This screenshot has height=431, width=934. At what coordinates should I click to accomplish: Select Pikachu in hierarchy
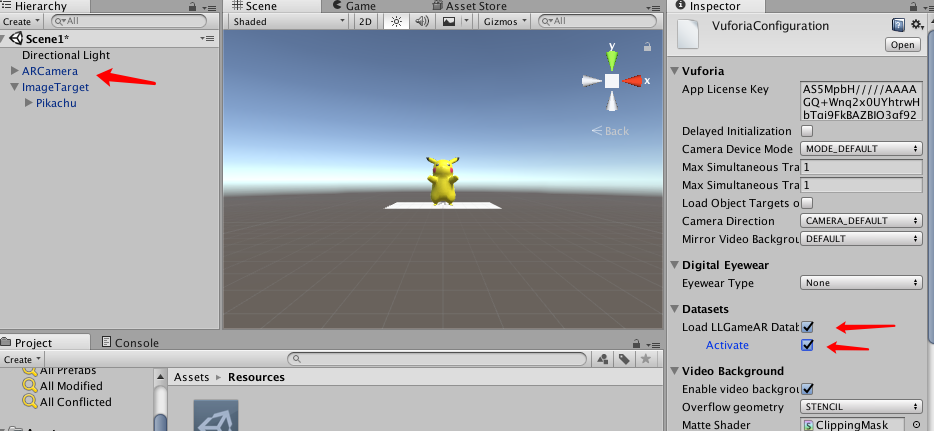pyautogui.click(x=56, y=103)
